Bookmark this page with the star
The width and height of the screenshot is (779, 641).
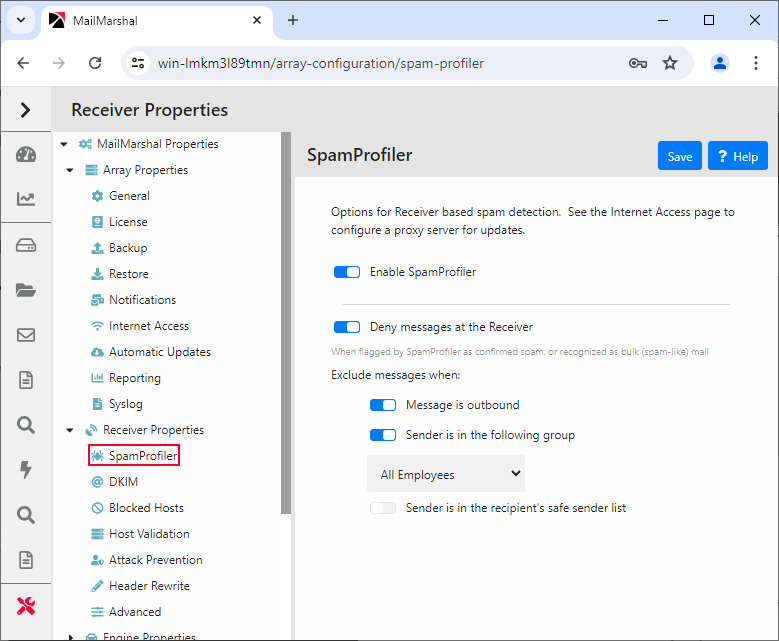(670, 63)
